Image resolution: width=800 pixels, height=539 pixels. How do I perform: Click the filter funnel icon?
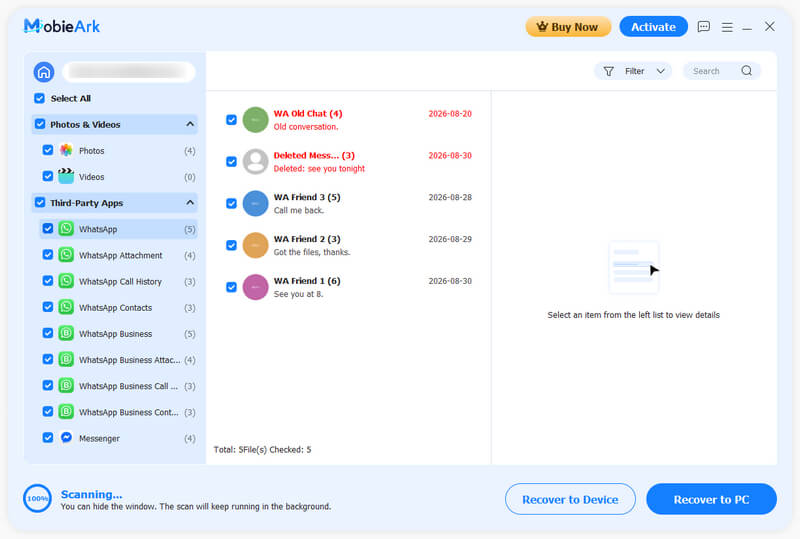(608, 71)
